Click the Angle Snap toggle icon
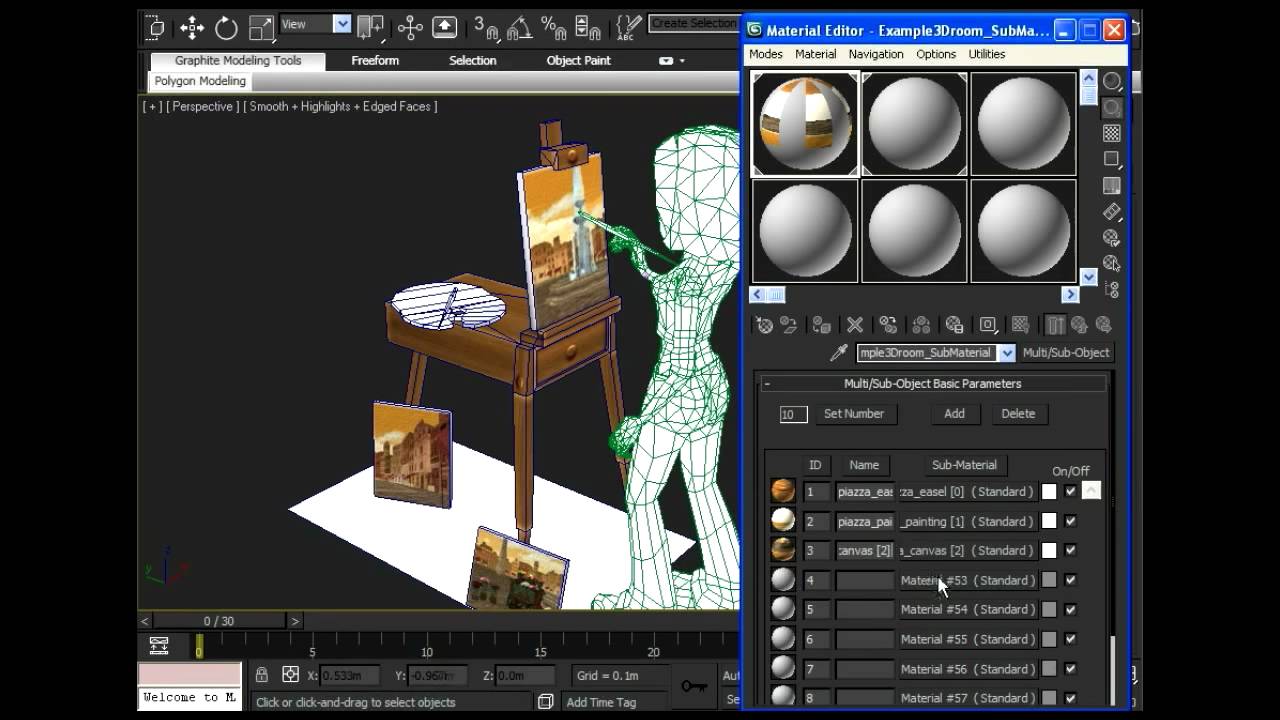The width and height of the screenshot is (1280, 720). [518, 28]
